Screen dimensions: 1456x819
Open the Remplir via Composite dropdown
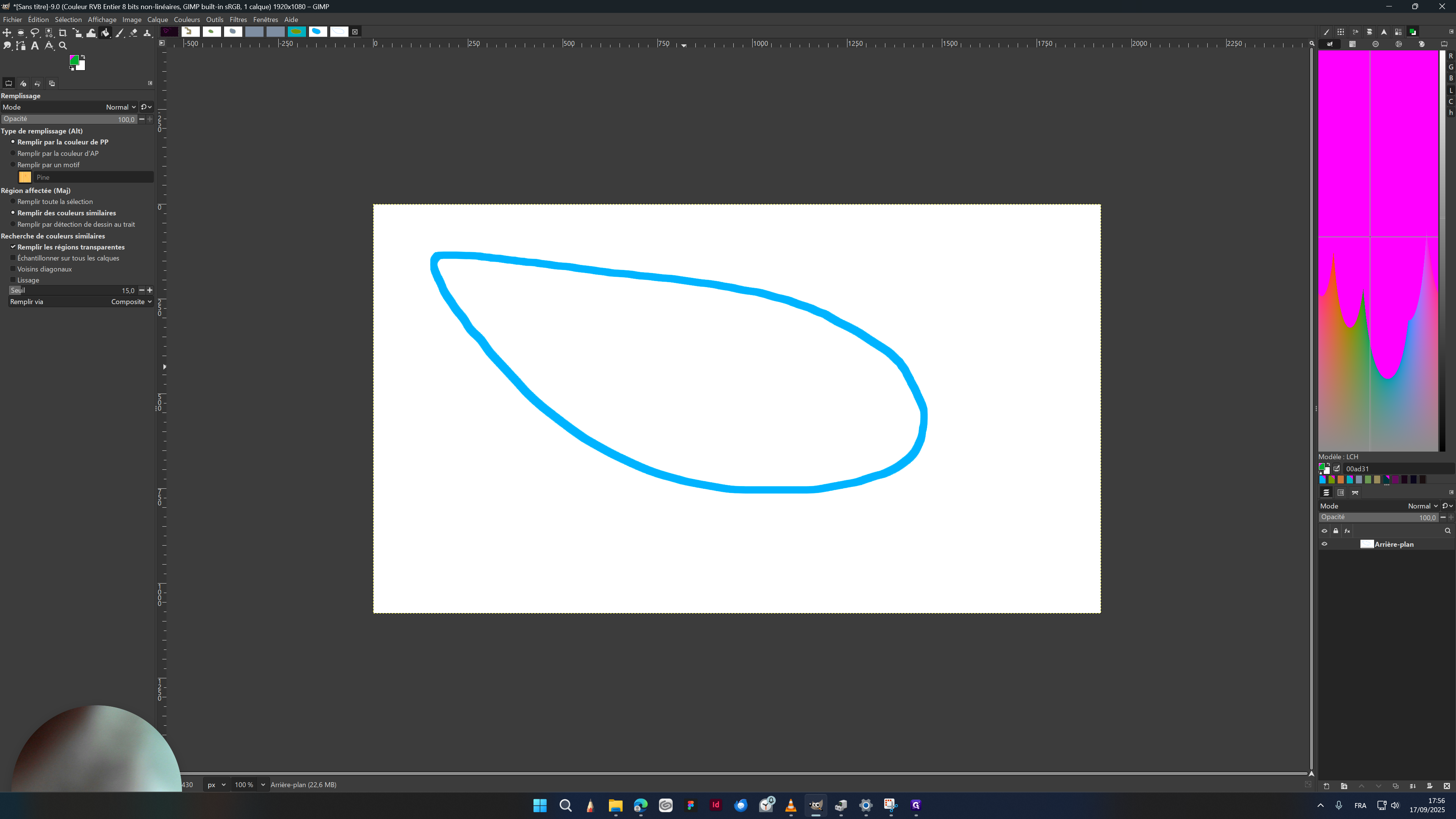coord(131,301)
